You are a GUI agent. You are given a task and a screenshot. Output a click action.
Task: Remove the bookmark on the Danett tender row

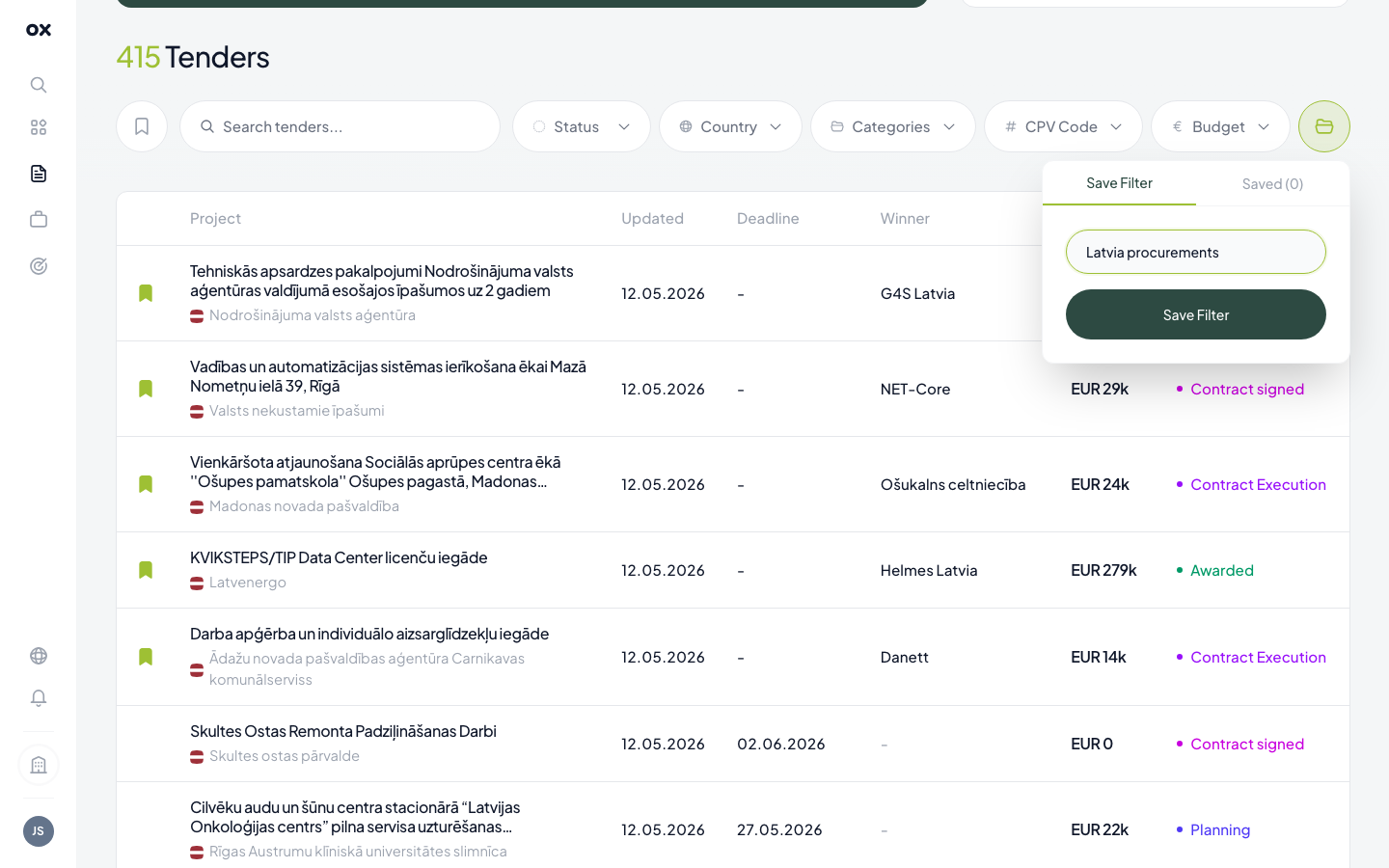tap(146, 657)
